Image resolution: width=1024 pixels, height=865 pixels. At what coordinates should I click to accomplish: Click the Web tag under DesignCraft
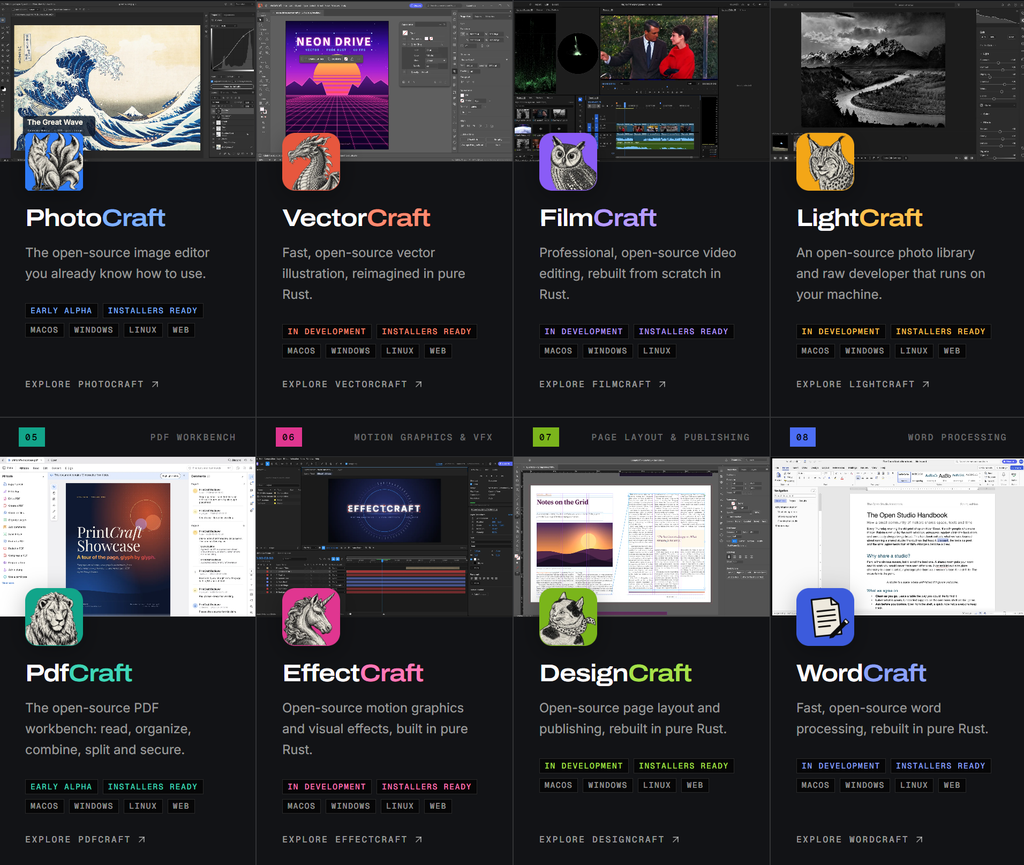695,785
